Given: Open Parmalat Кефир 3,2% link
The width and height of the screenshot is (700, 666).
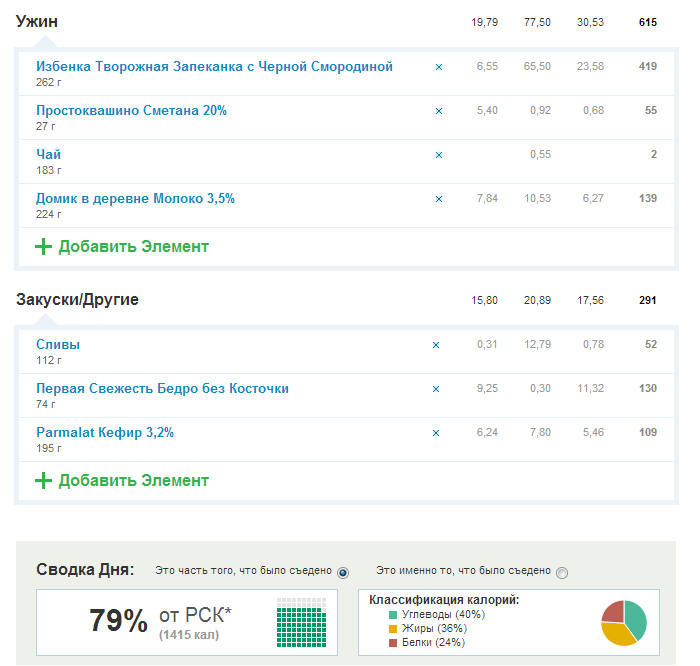Looking at the screenshot, I should (105, 432).
